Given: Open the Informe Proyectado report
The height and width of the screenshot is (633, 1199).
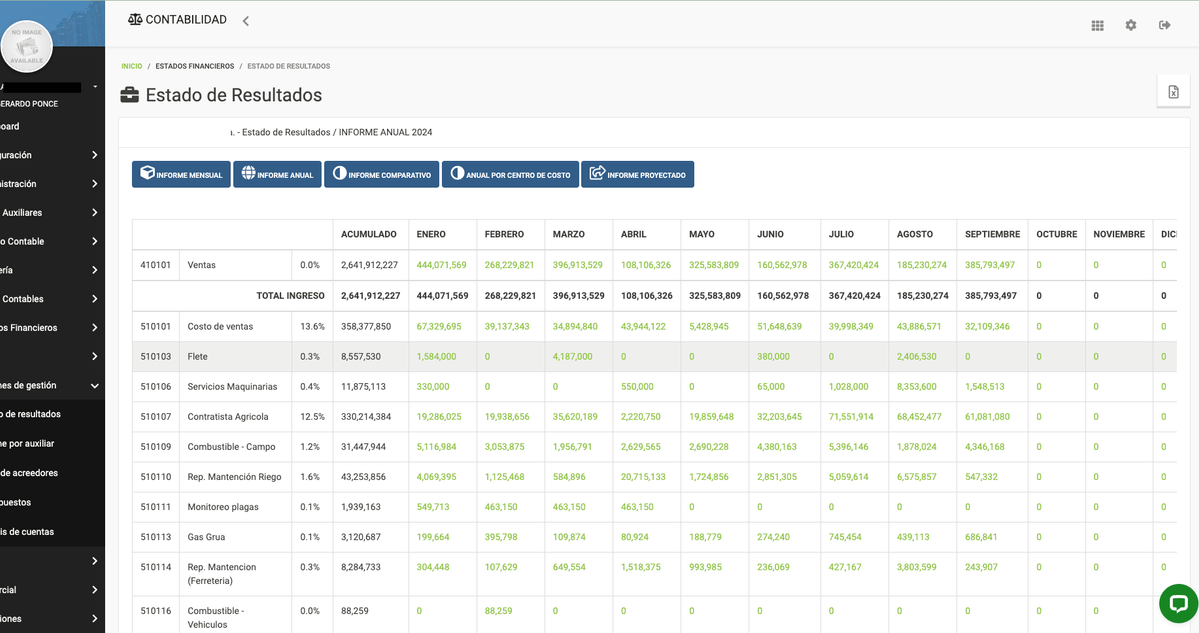Looking at the screenshot, I should [x=637, y=174].
